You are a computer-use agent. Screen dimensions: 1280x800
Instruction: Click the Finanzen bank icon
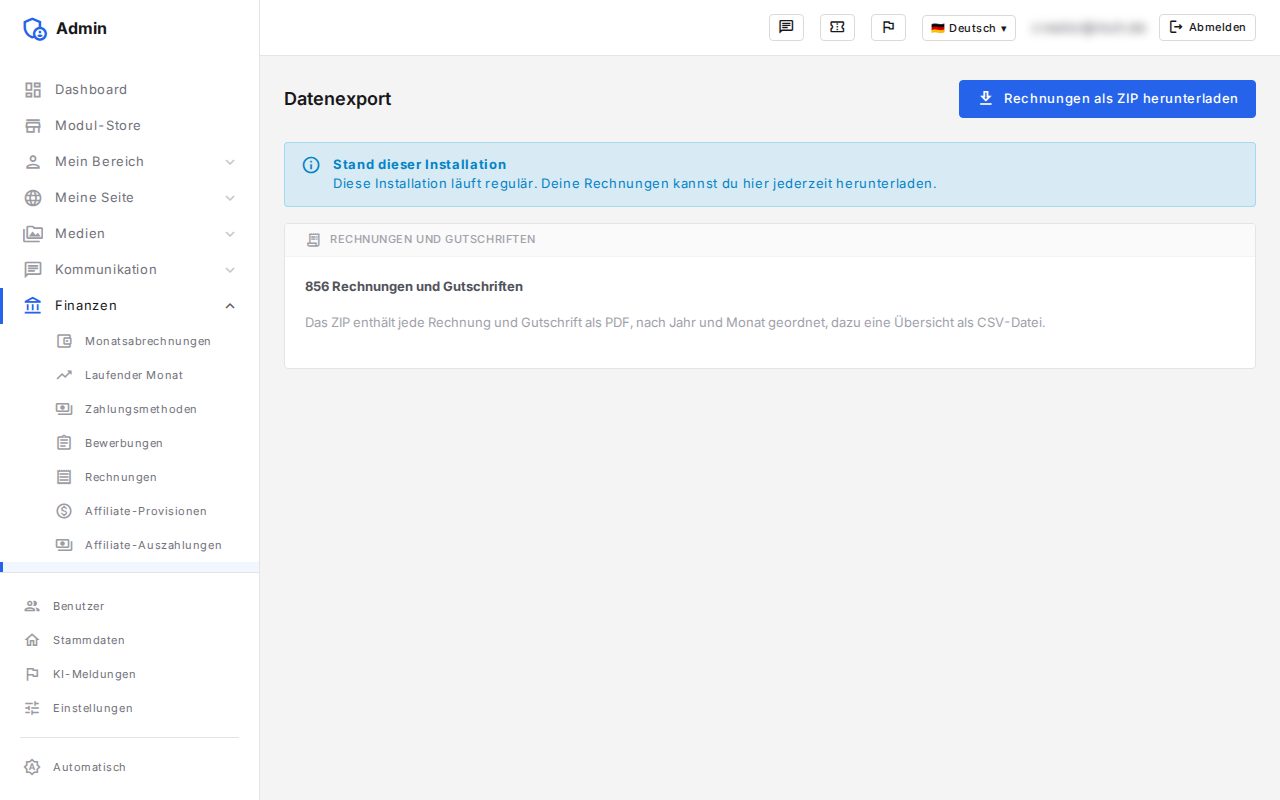coord(33,306)
